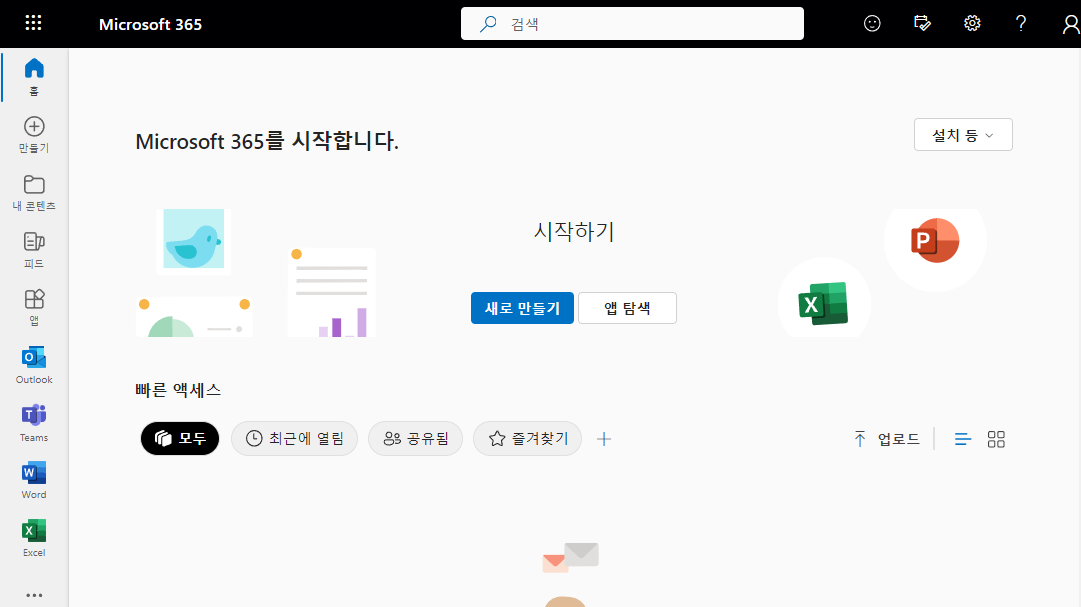This screenshot has width=1081, height=607.
Task: Open the 피드 (Feed) sidebar icon
Action: tap(34, 248)
